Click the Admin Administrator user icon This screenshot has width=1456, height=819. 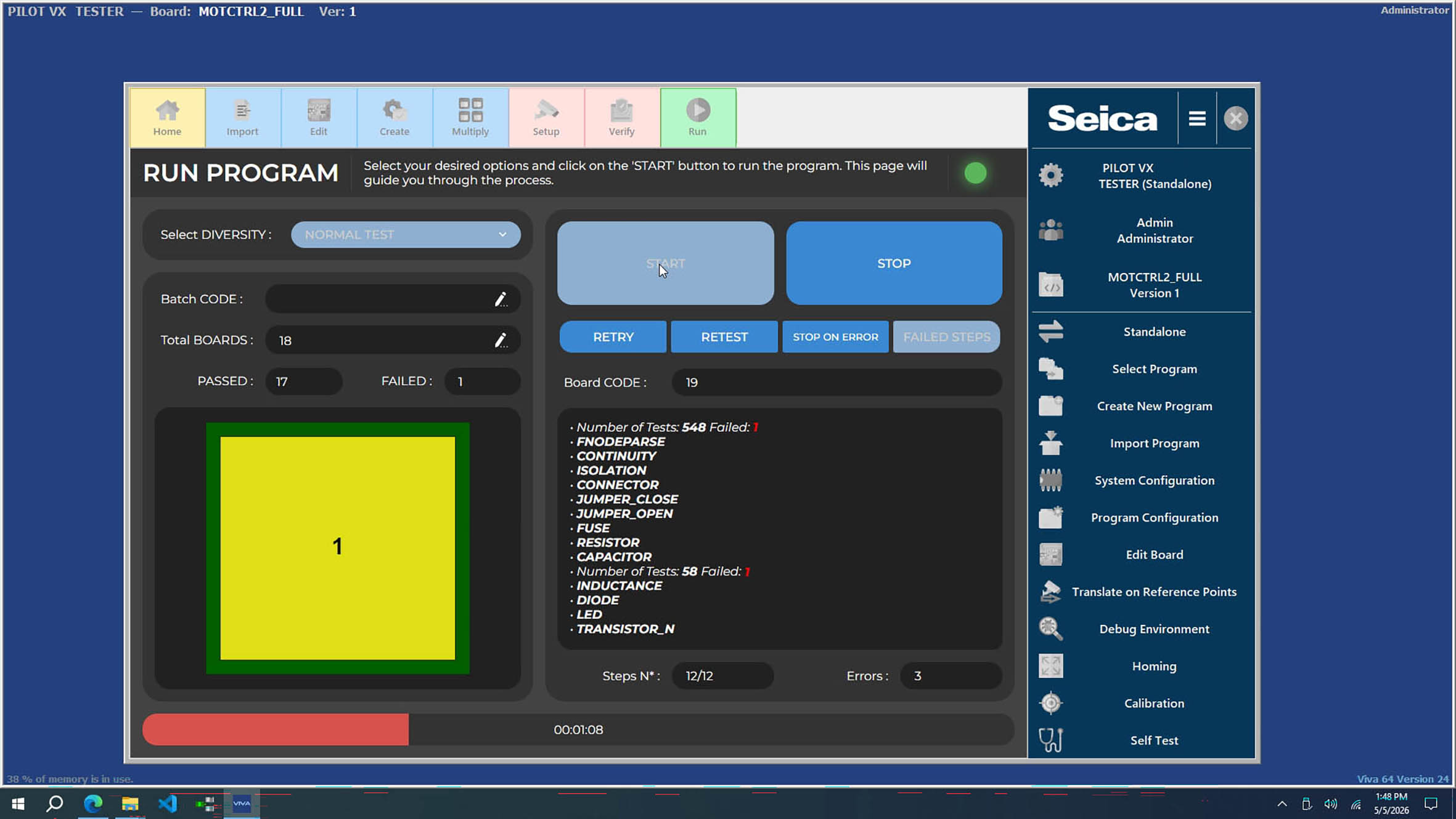click(x=1050, y=230)
